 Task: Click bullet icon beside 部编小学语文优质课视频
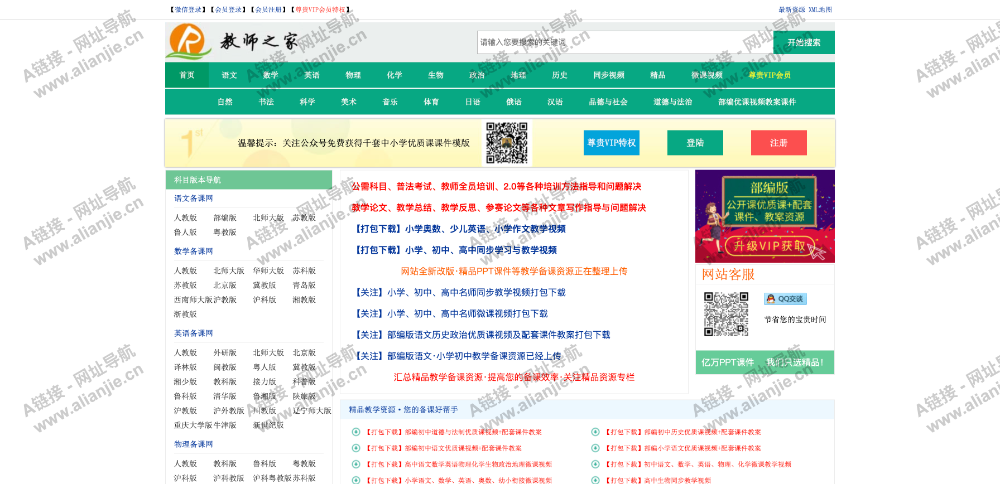click(x=595, y=448)
